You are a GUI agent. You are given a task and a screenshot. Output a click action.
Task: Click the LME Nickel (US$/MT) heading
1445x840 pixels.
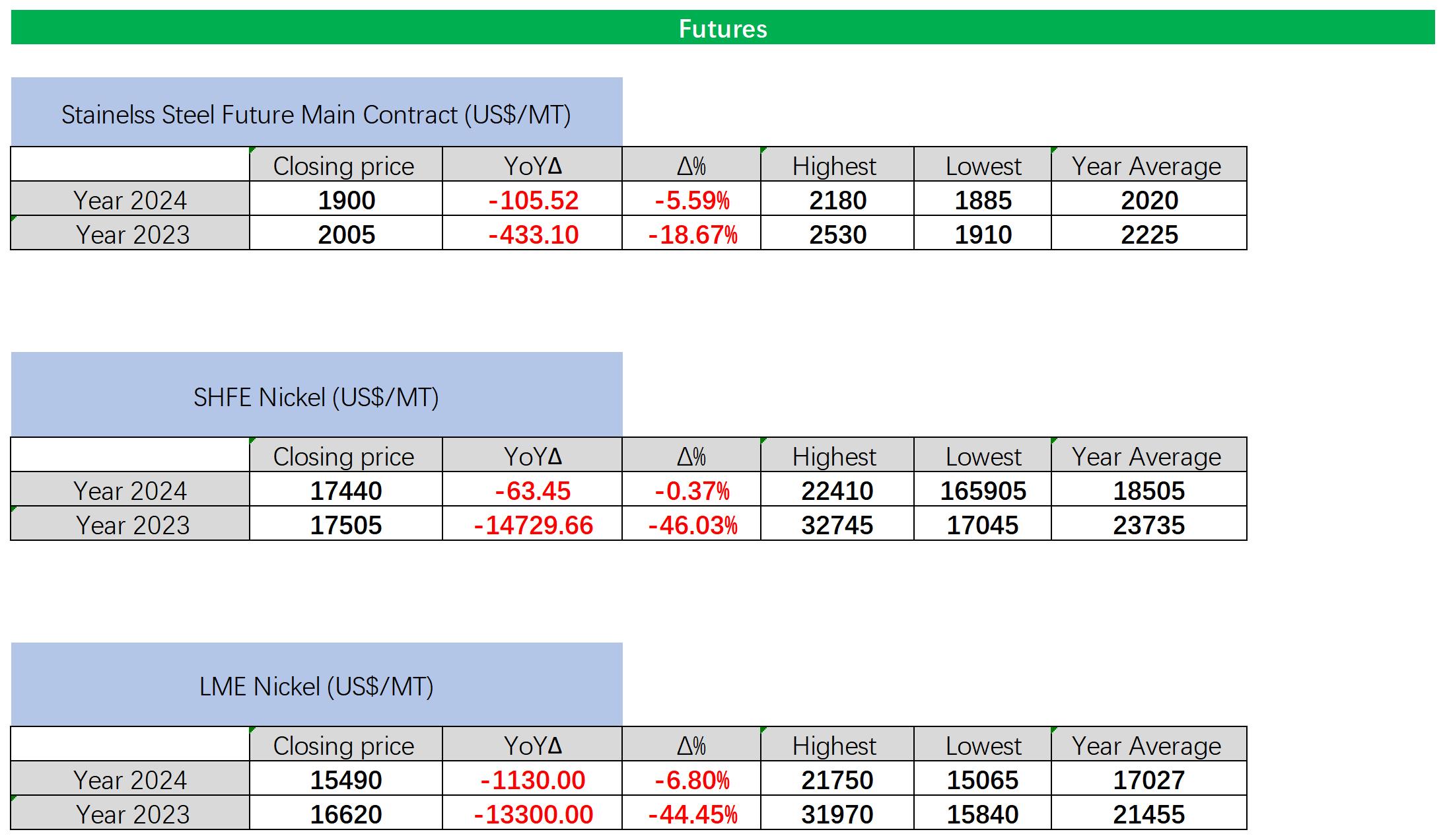316,686
